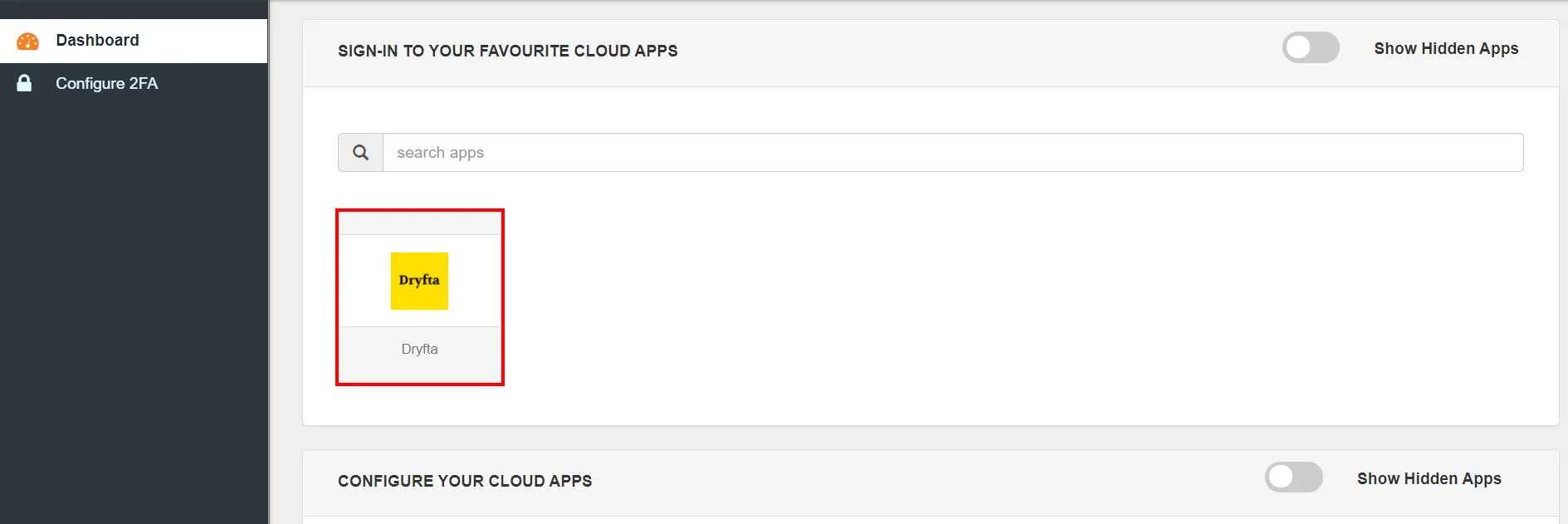
Task: Click the lock icon beside Configure 2FA
Action: click(25, 83)
